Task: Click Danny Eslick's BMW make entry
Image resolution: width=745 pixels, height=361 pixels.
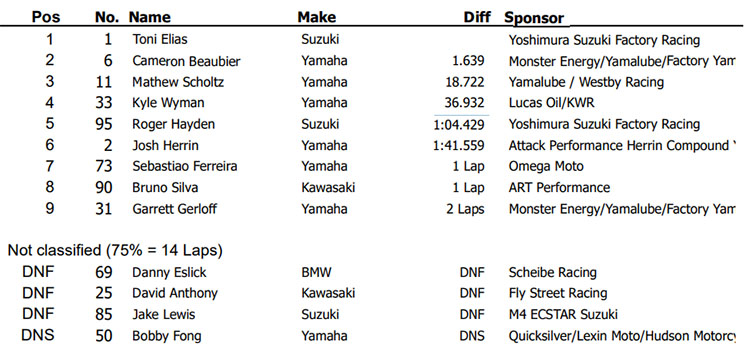Action: point(316,273)
